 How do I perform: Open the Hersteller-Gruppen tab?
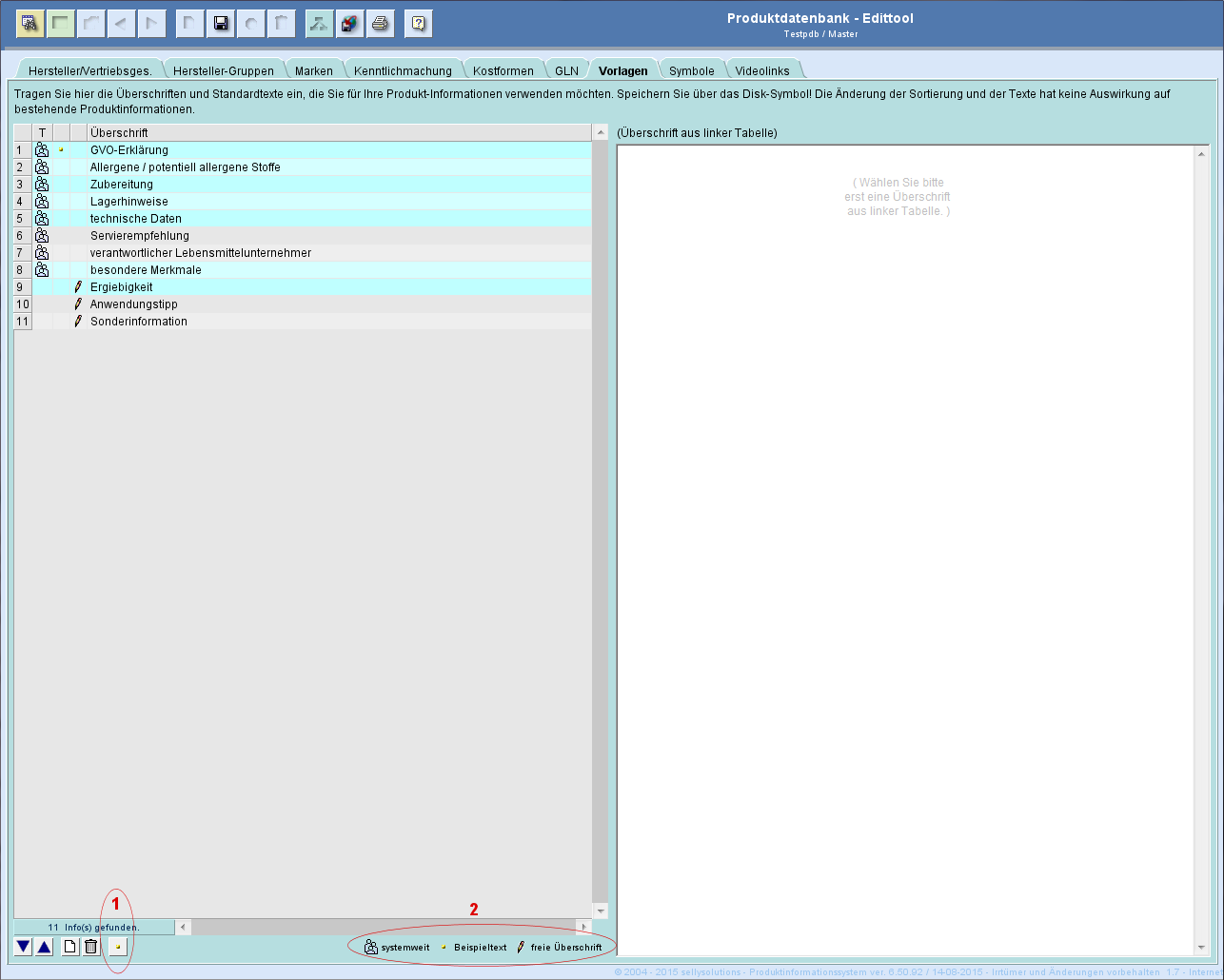(224, 70)
